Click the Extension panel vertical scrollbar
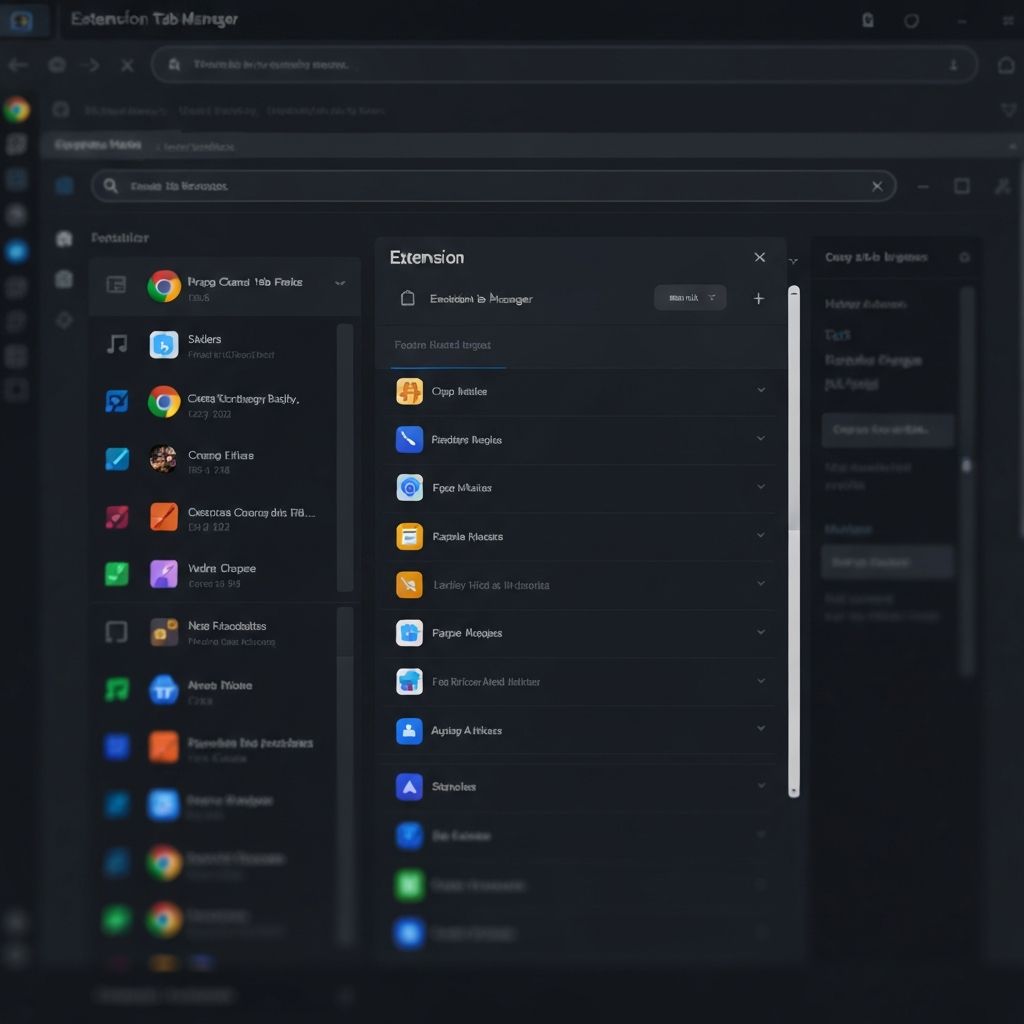1024x1024 pixels. click(x=794, y=540)
